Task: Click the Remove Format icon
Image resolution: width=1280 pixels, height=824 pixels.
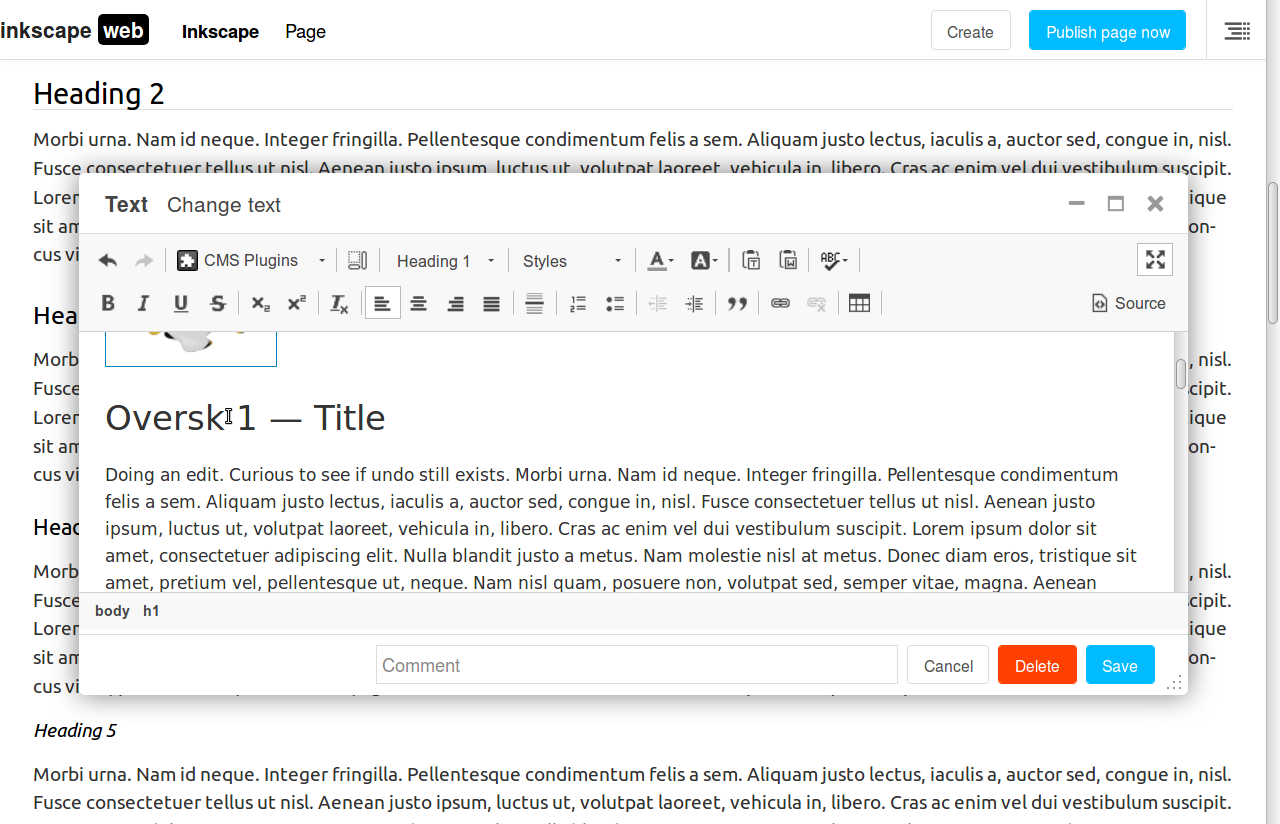Action: [339, 304]
